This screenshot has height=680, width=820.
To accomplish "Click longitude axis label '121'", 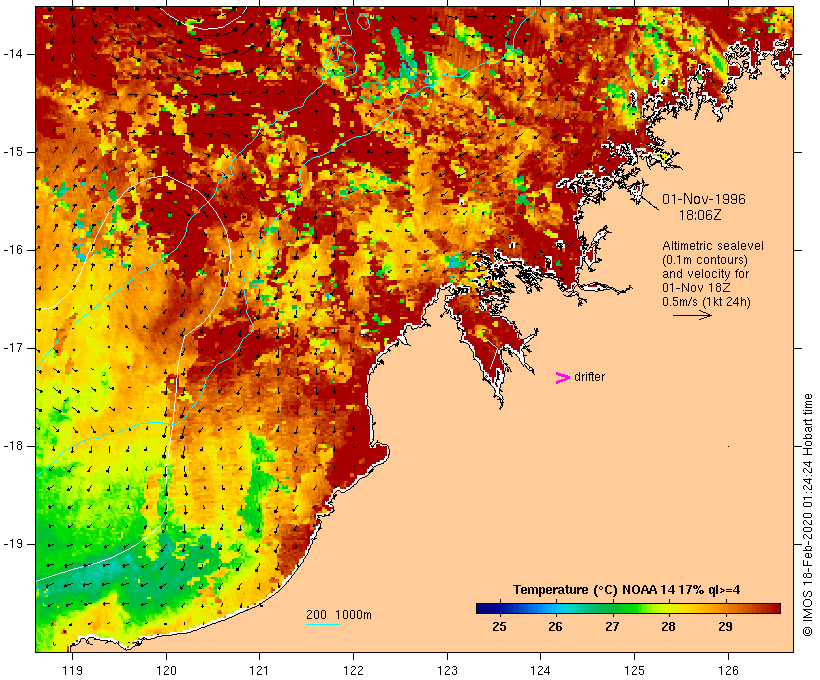I will 259,670.
